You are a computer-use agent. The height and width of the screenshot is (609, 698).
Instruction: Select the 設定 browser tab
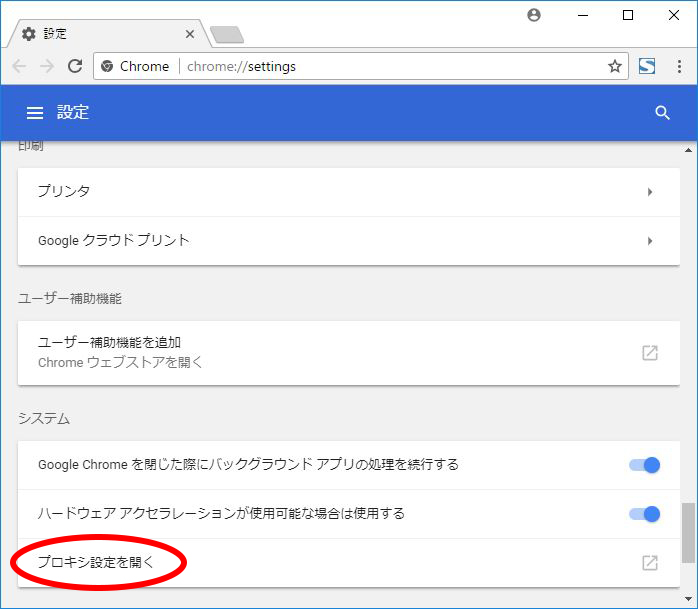tap(100, 33)
